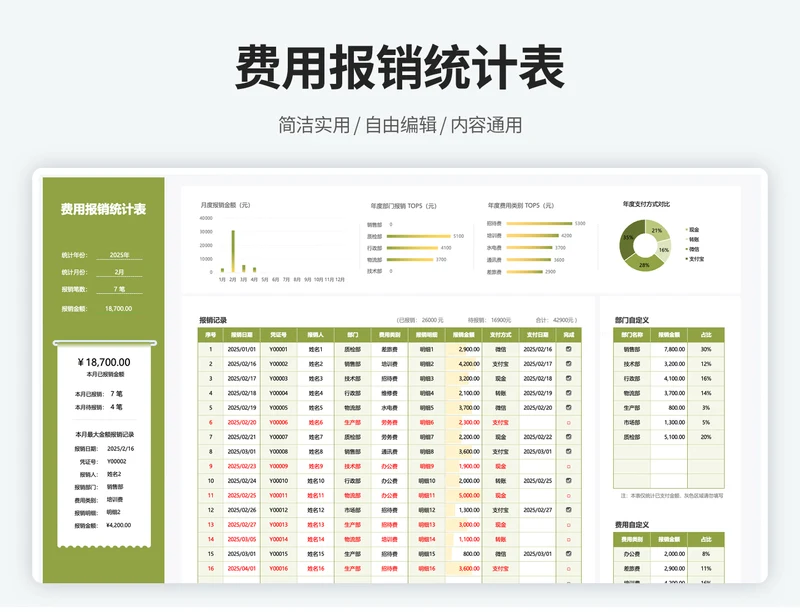800x616 pixels.
Task: Select cell 2025/01/01 in 报销日期 column
Action: [x=242, y=349]
